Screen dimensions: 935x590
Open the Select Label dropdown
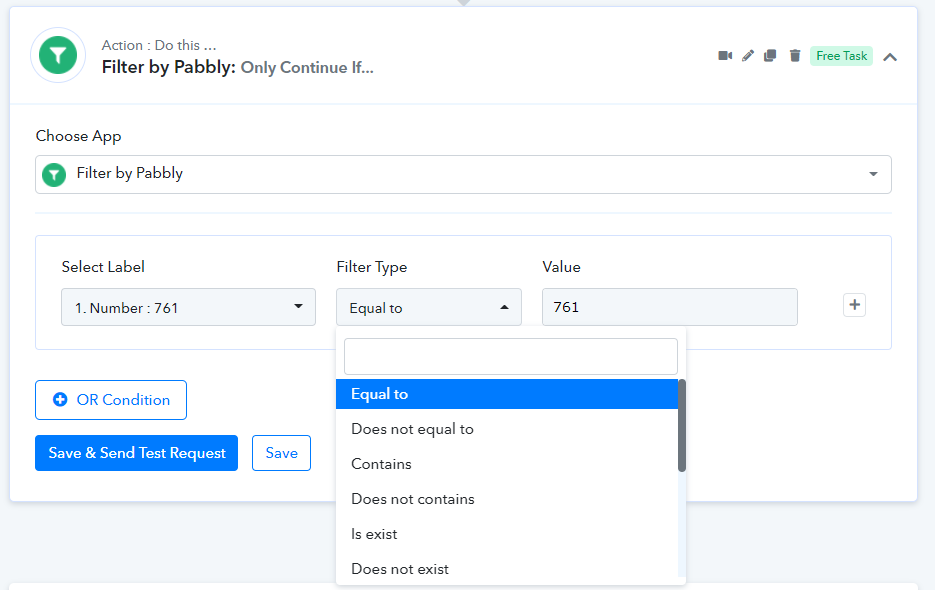pos(188,307)
